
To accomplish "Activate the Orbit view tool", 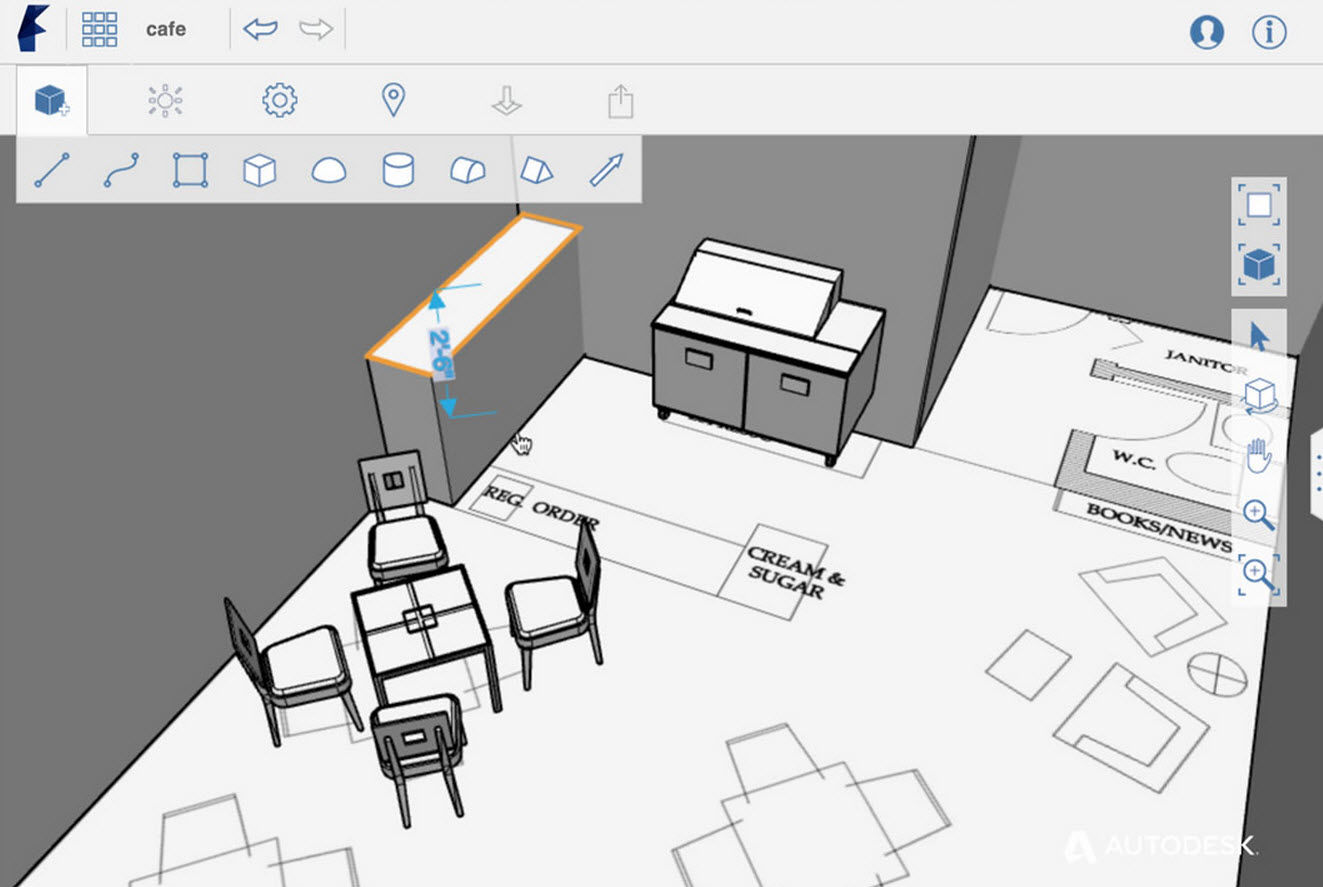I will point(1259,397).
